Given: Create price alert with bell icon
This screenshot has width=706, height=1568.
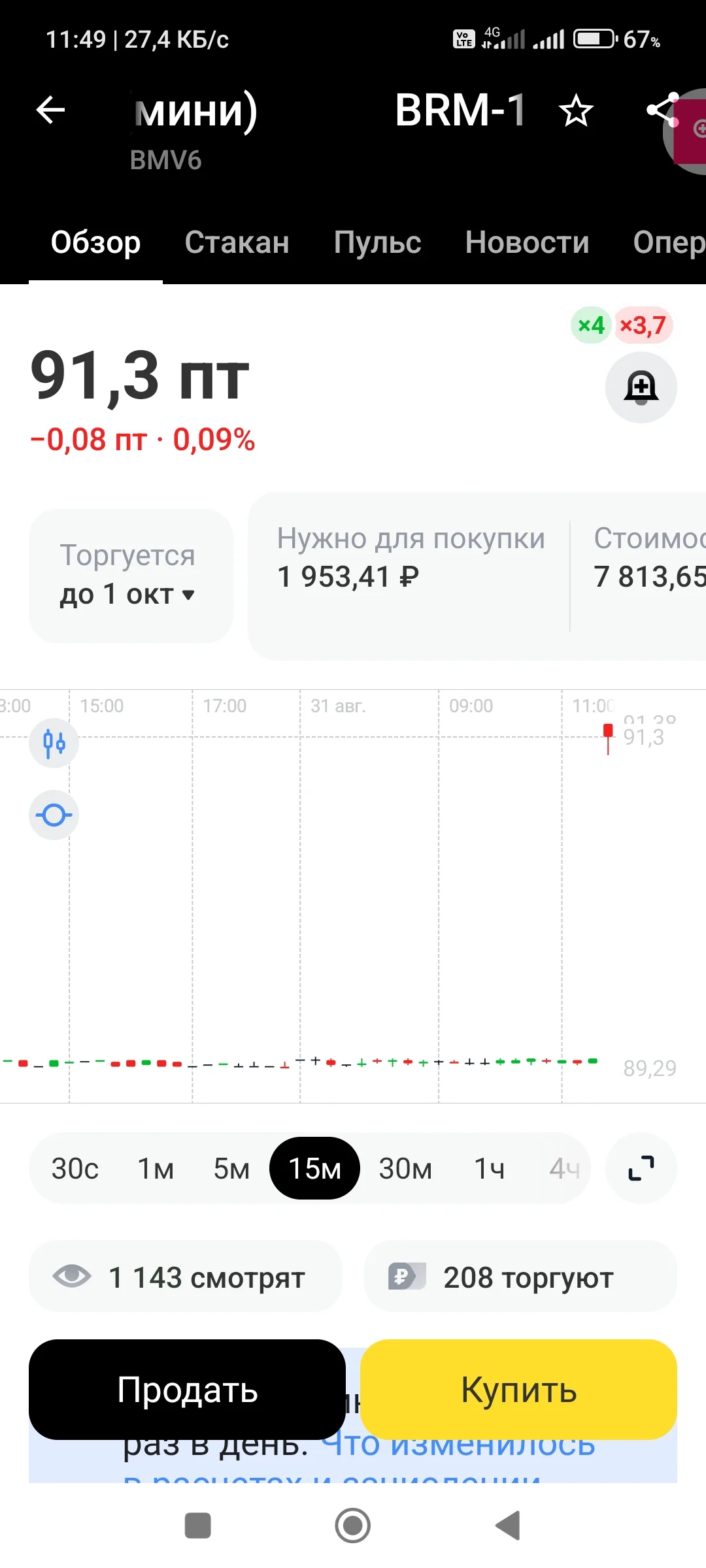Looking at the screenshot, I should [x=641, y=387].
